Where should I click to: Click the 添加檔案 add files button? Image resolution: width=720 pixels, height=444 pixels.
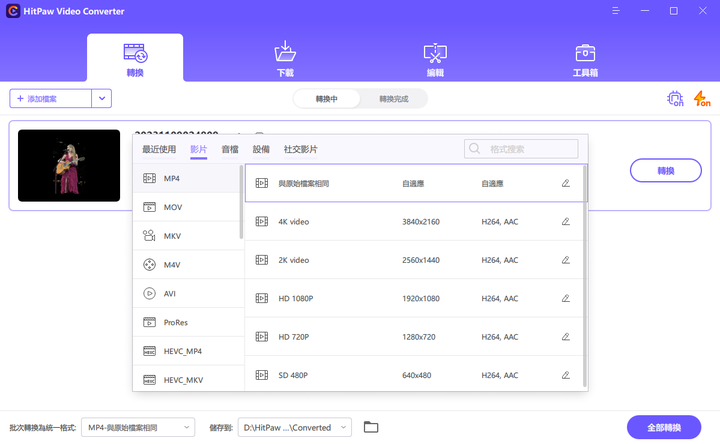tap(51, 99)
